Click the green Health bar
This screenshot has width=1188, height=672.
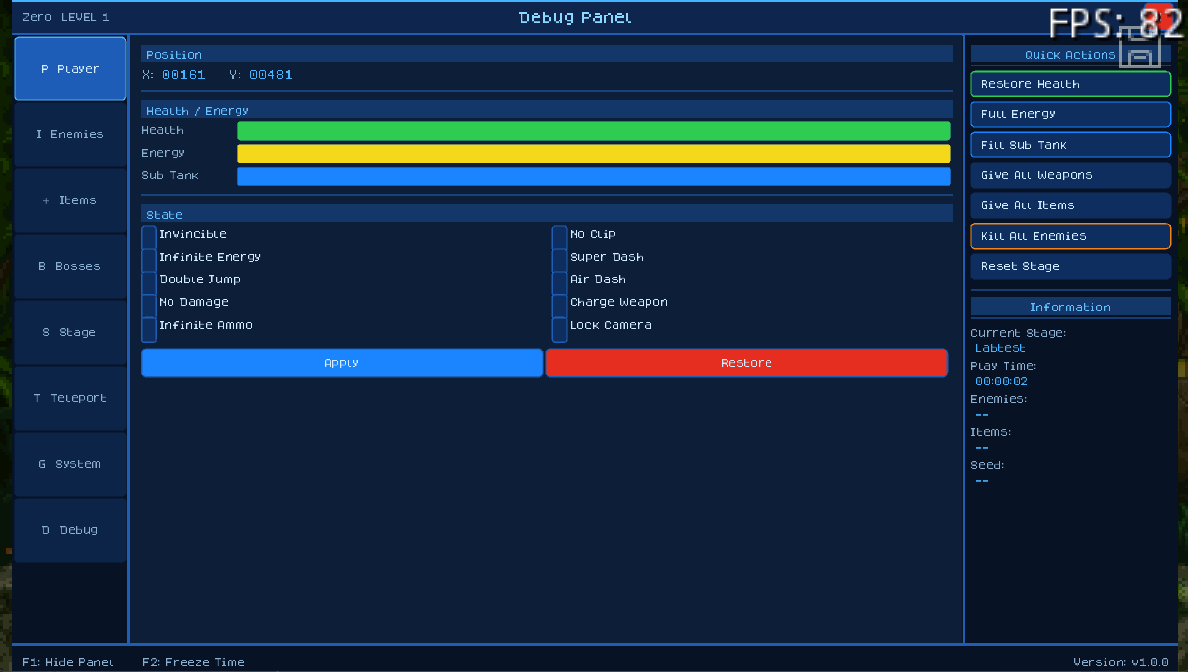click(x=594, y=131)
